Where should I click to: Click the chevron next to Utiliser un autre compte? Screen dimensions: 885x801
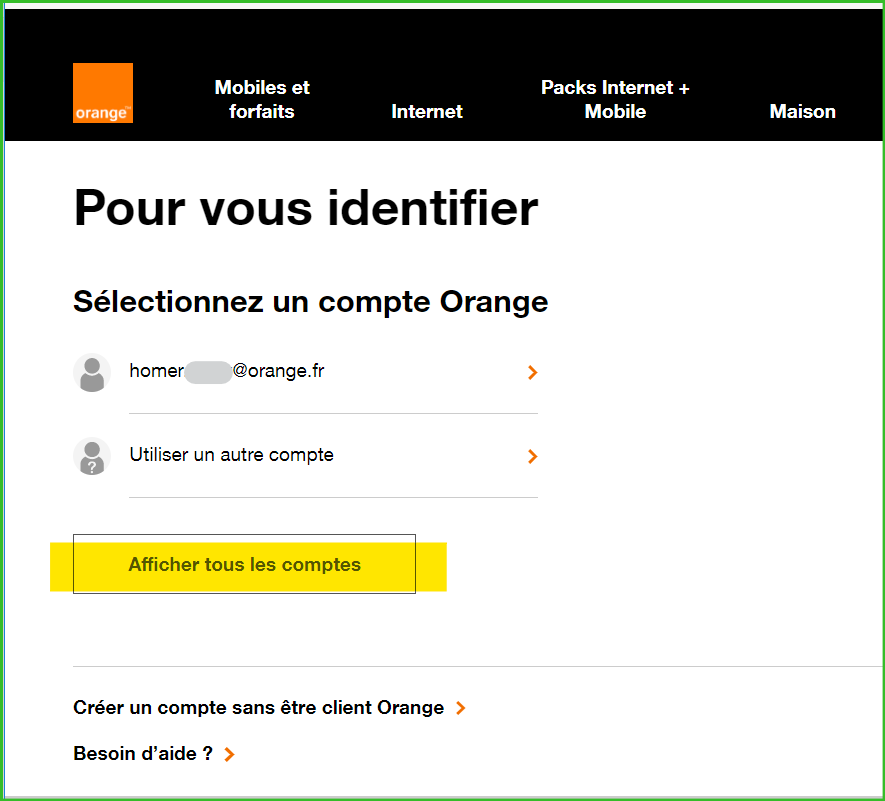pyautogui.click(x=532, y=456)
